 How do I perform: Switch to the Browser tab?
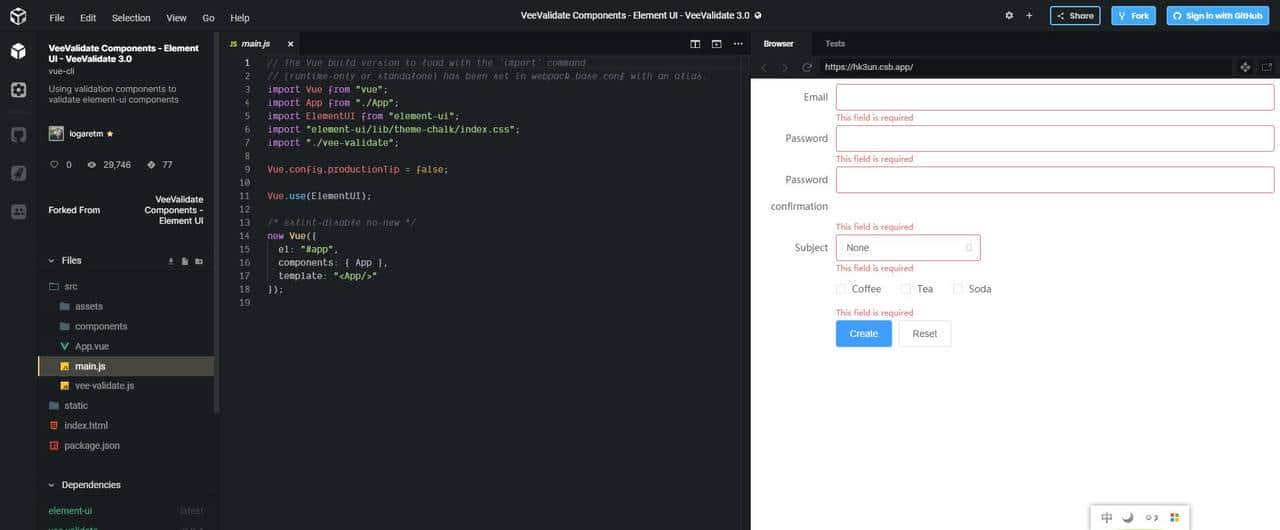778,44
